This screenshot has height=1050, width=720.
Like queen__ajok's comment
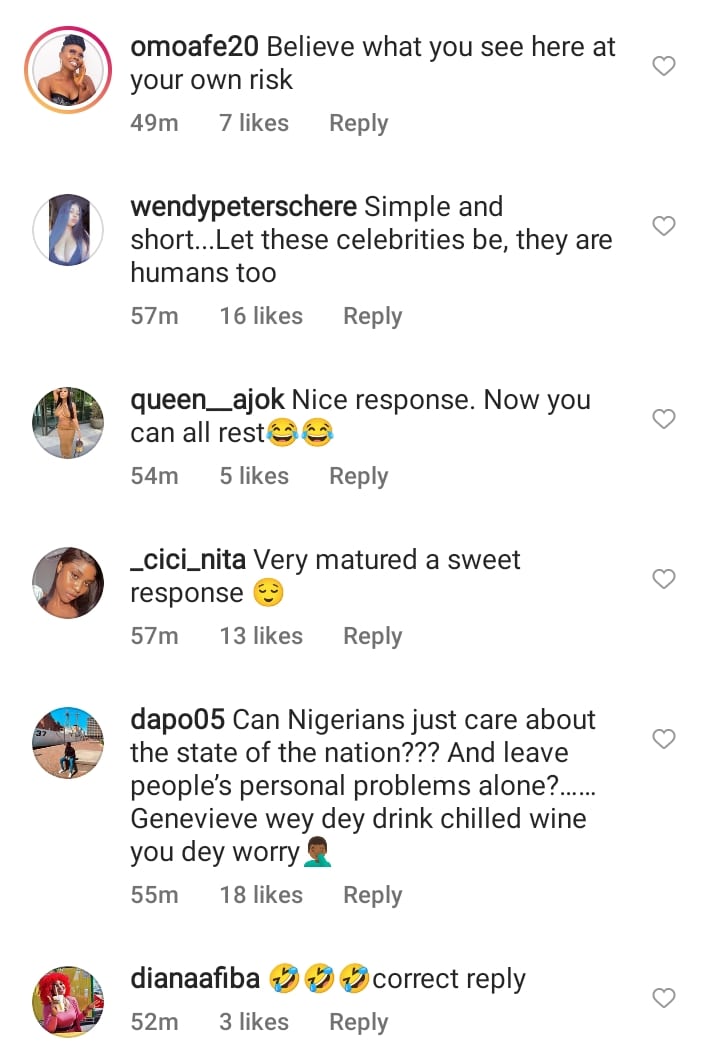664,419
